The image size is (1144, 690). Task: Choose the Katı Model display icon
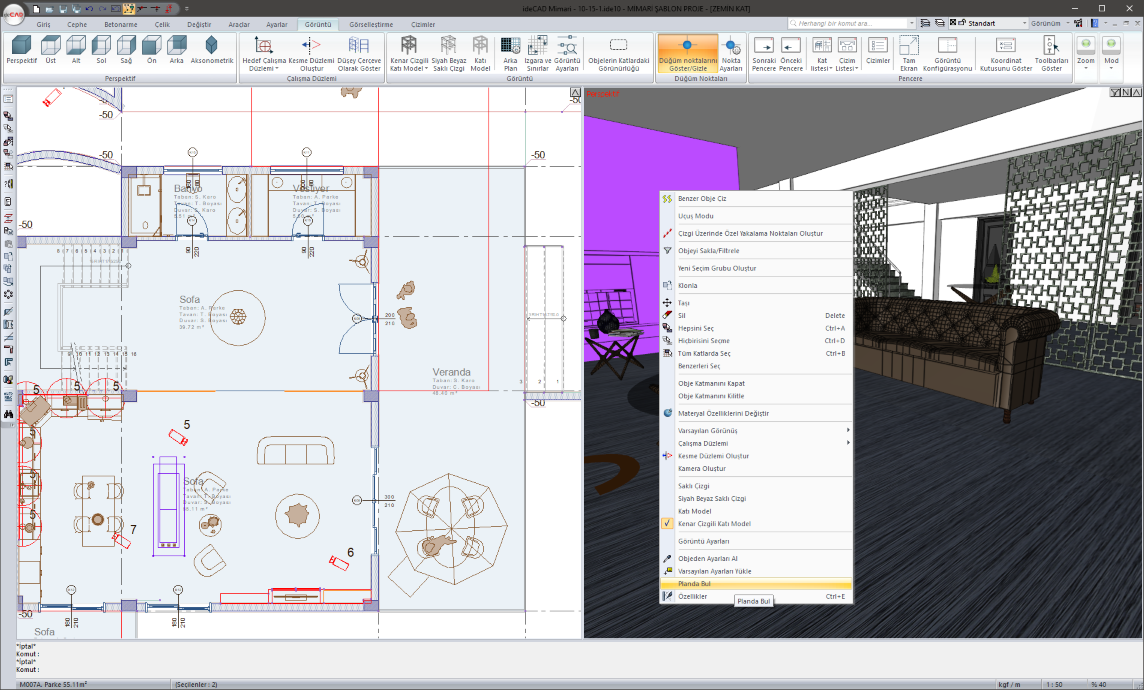480,51
